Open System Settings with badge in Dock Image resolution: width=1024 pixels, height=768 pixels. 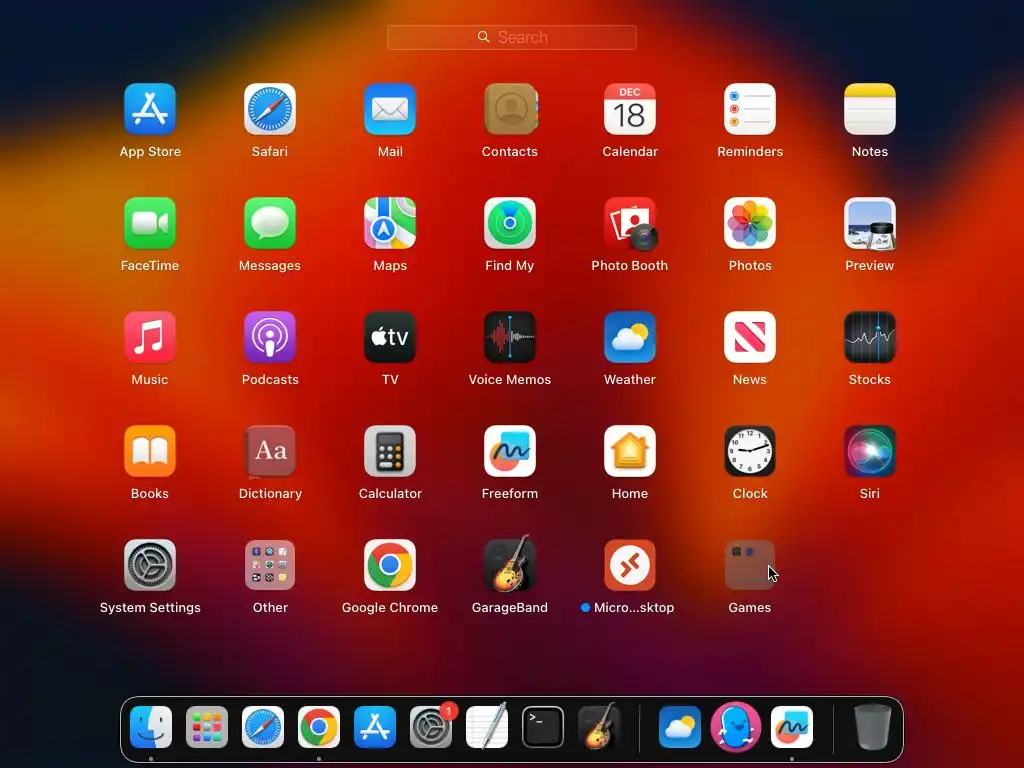point(431,727)
